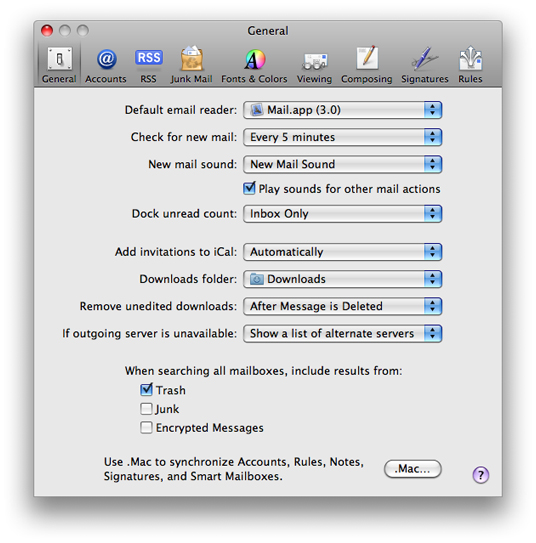Open the Signatures preferences pane
This screenshot has height=543, width=536.
pyautogui.click(x=425, y=65)
